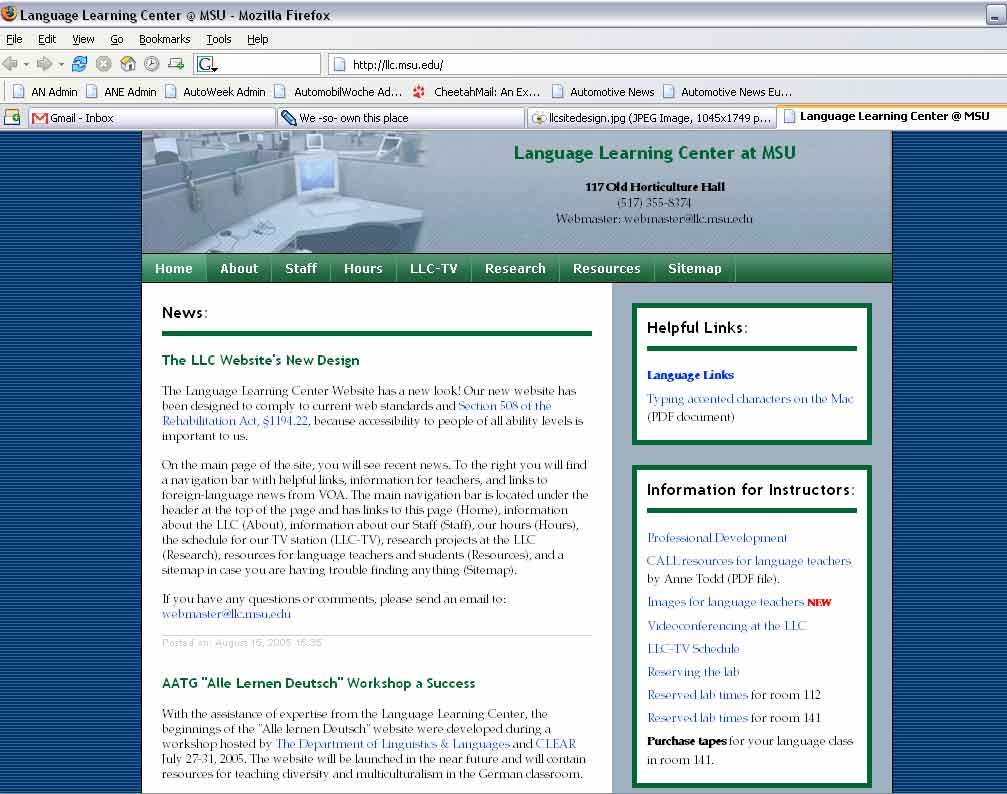Open the Forward history dropdown arrow
Image resolution: width=1007 pixels, height=794 pixels.
tap(61, 65)
